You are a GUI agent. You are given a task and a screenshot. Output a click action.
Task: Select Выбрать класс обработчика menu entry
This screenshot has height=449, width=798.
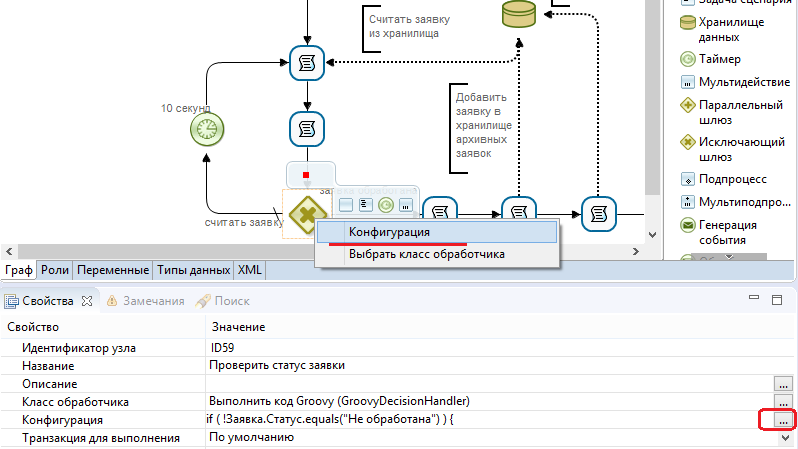426,254
